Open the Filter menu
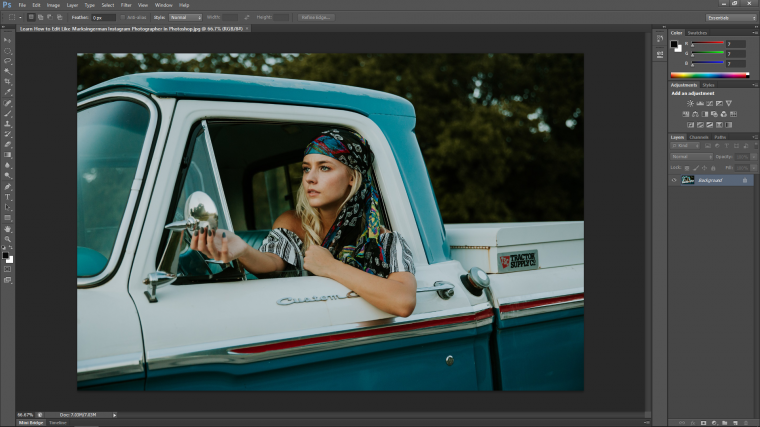Image resolution: width=760 pixels, height=427 pixels. [126, 5]
